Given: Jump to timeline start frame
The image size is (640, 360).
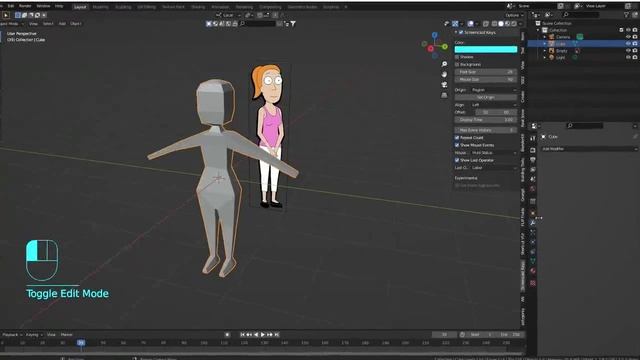Looking at the screenshot, I should tap(242, 334).
